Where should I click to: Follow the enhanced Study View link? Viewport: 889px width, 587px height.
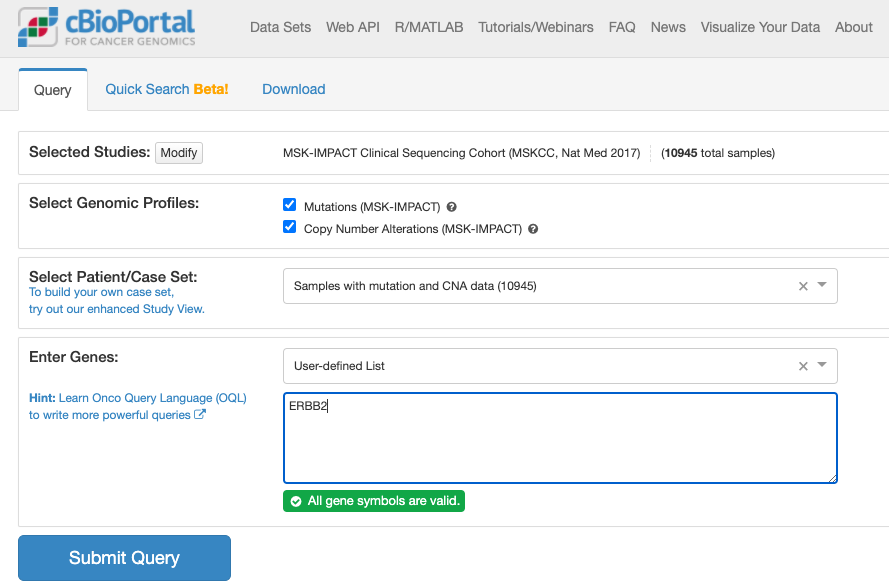pos(117,309)
